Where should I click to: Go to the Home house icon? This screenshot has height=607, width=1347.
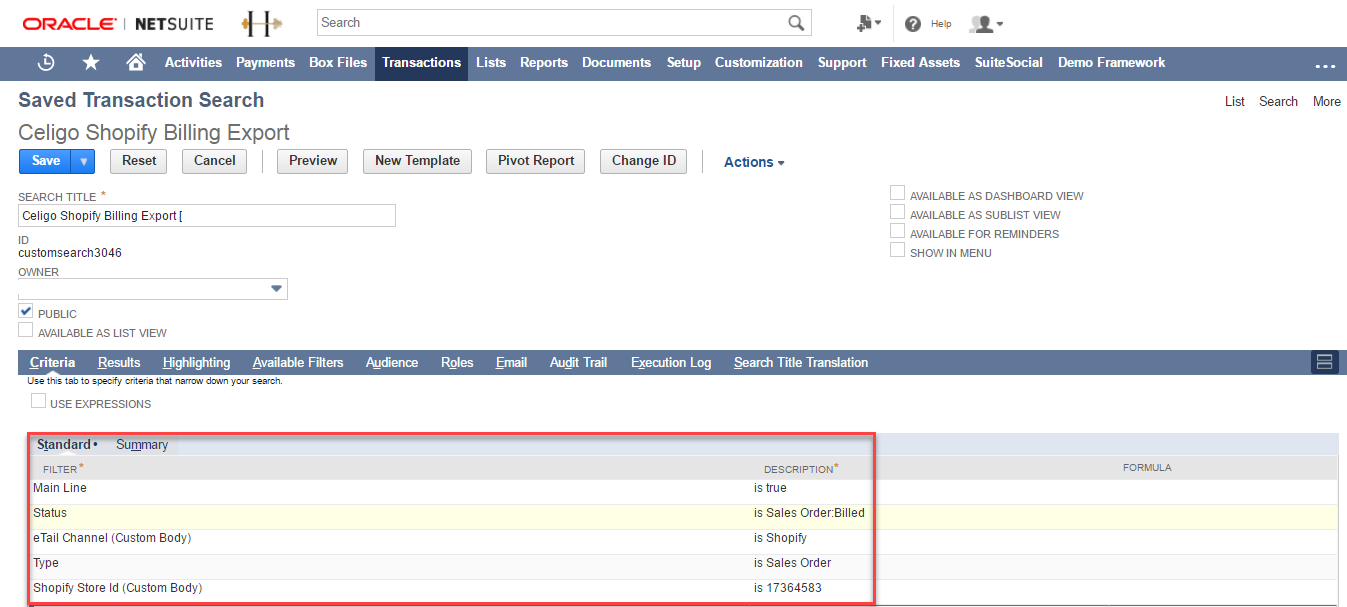[x=136, y=62]
